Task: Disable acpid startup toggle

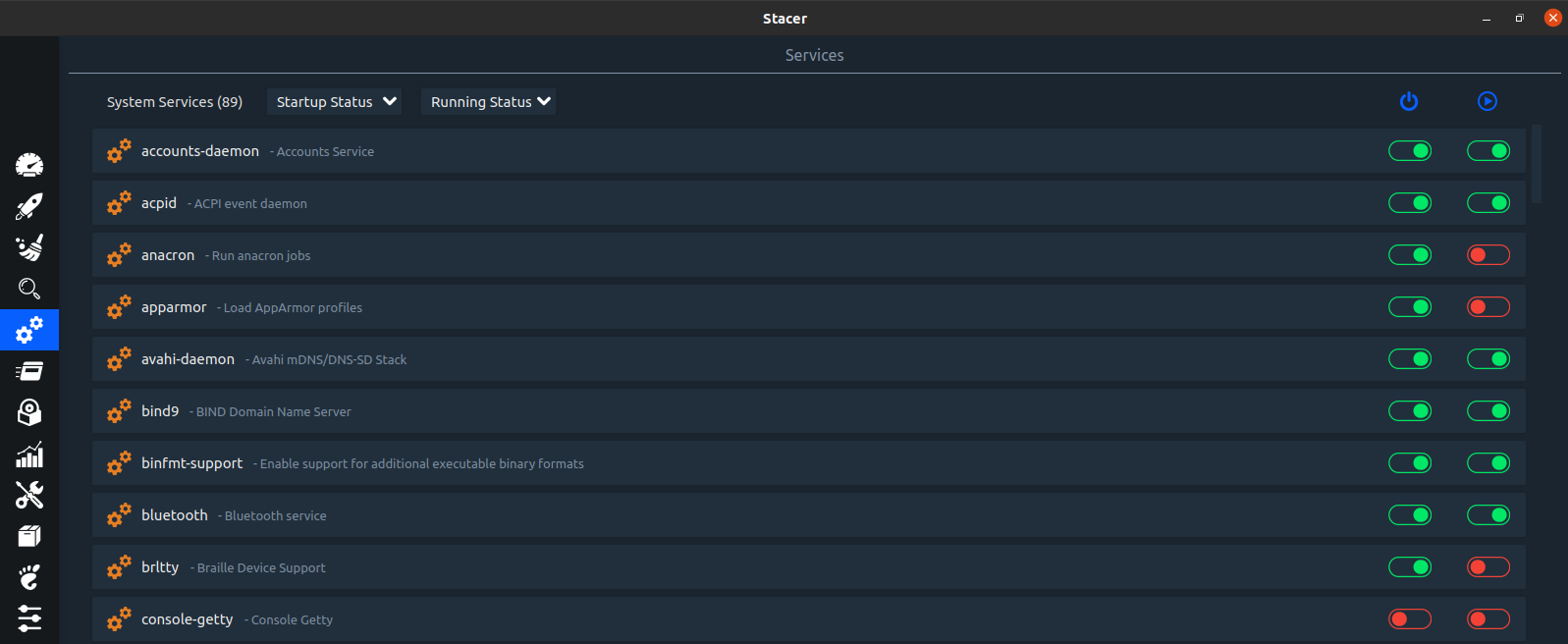Action: point(1410,203)
